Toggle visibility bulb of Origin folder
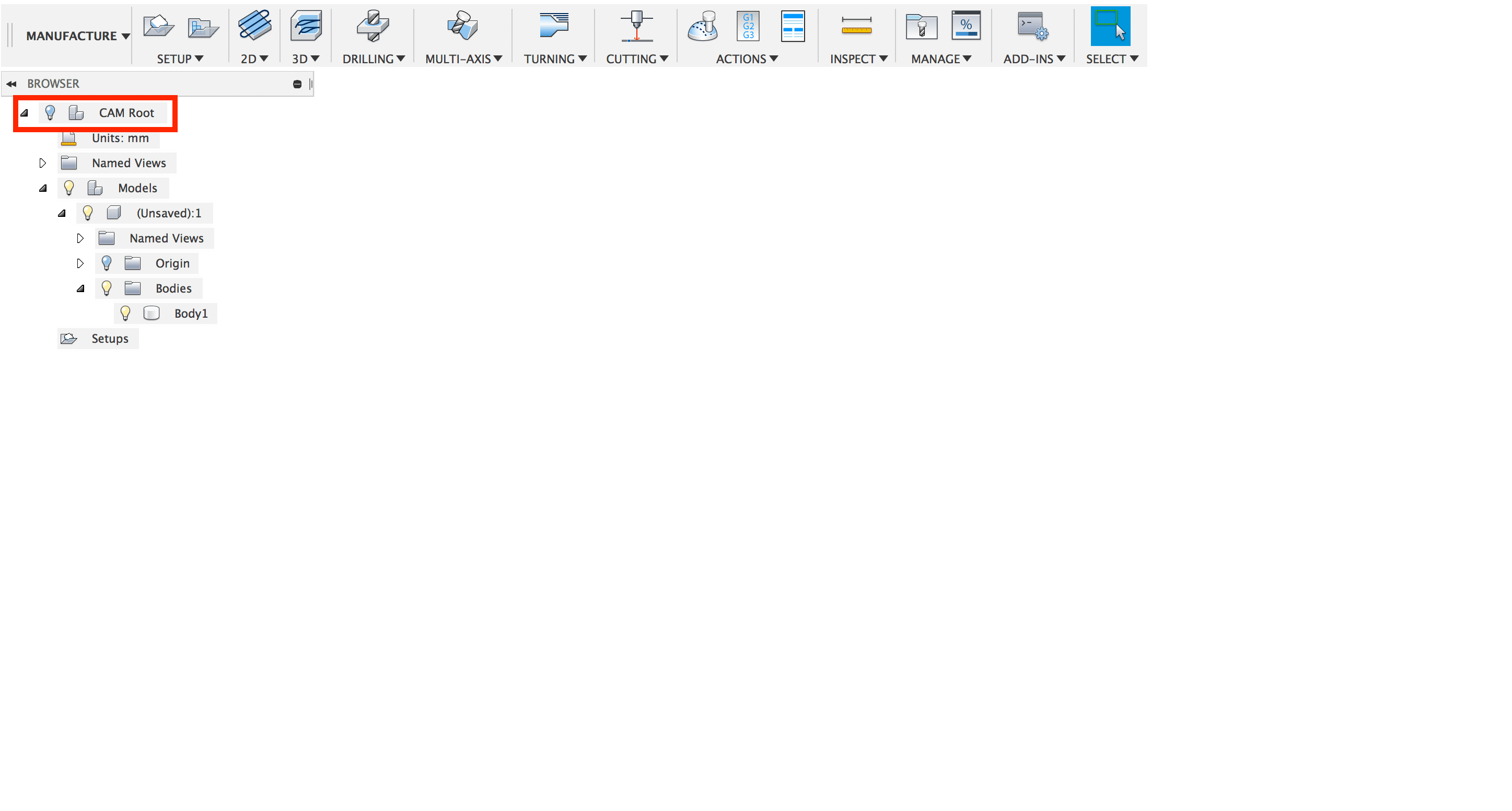Screen dimensions: 1512x811 106,263
